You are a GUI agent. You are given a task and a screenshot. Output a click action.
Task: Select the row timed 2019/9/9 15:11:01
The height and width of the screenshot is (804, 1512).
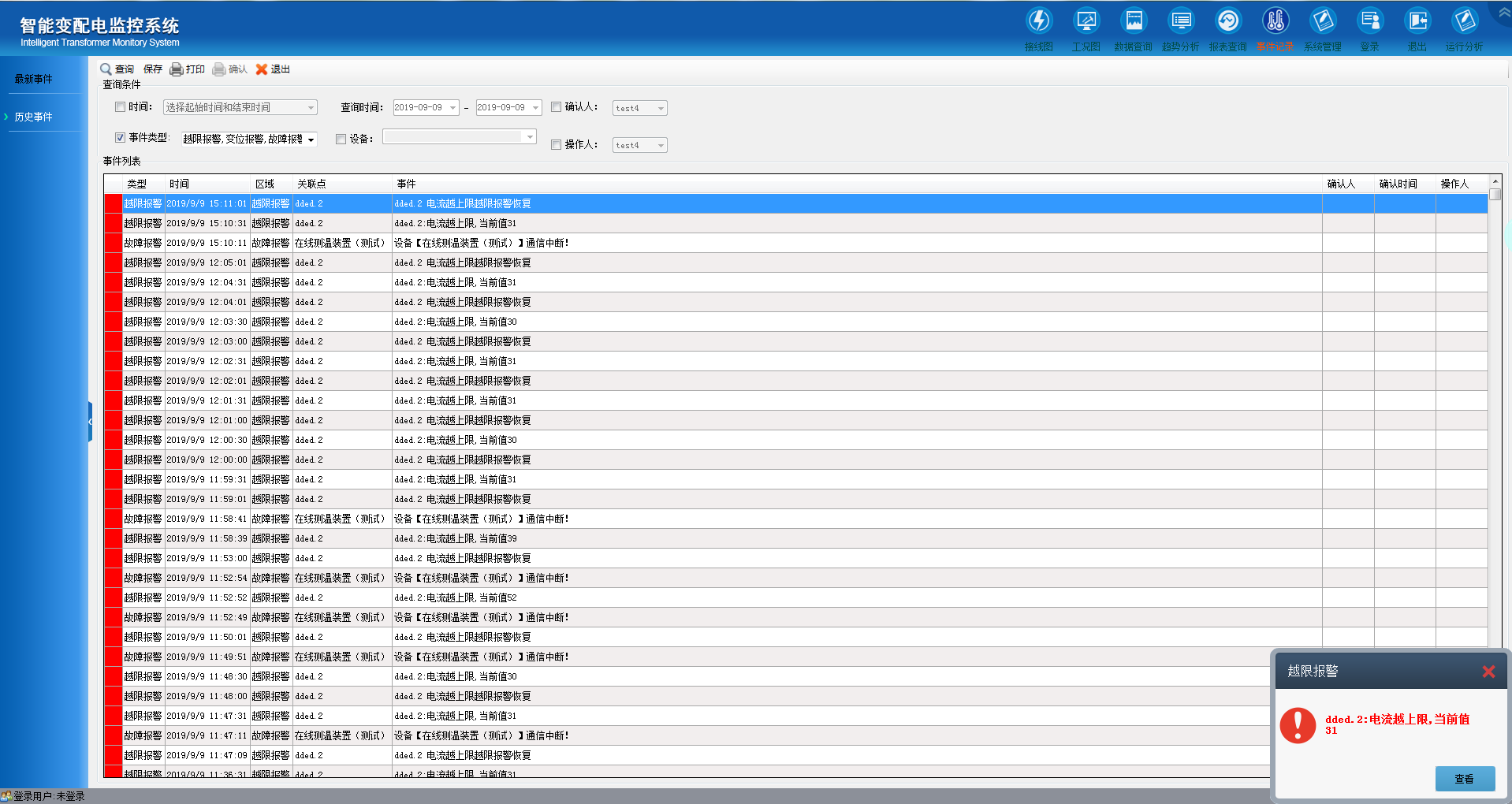(x=796, y=203)
